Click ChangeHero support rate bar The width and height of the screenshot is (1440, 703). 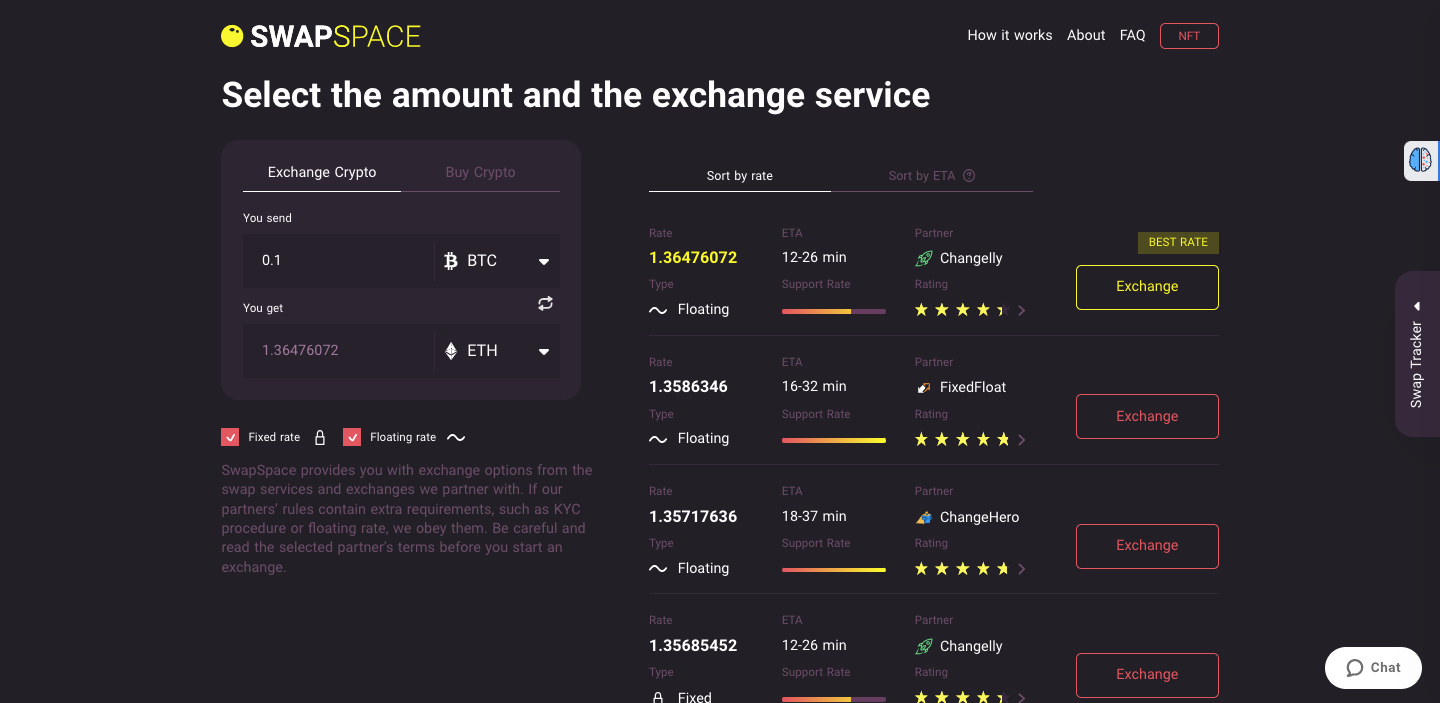(834, 570)
